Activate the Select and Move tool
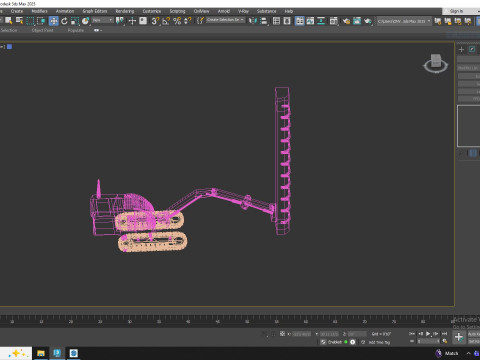The image size is (480, 360). coord(53,21)
